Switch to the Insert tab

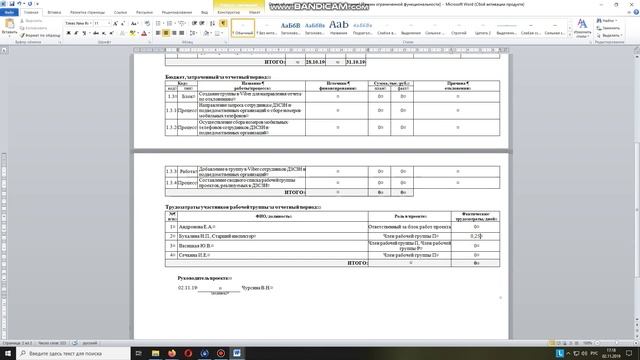(54, 12)
